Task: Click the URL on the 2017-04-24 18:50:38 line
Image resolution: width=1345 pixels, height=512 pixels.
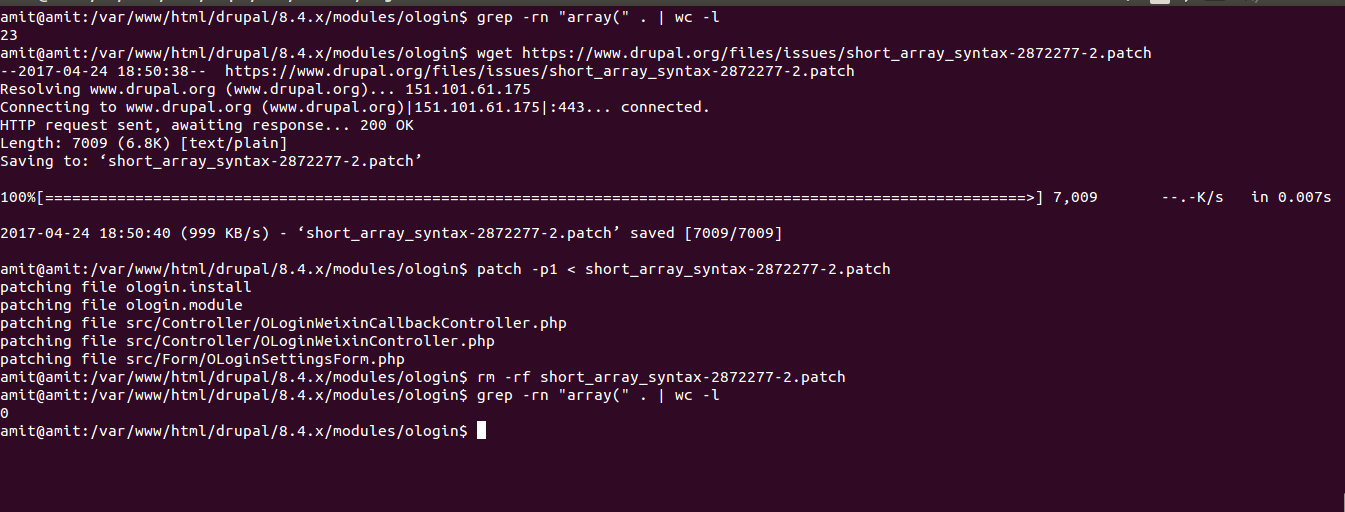Action: (540, 71)
